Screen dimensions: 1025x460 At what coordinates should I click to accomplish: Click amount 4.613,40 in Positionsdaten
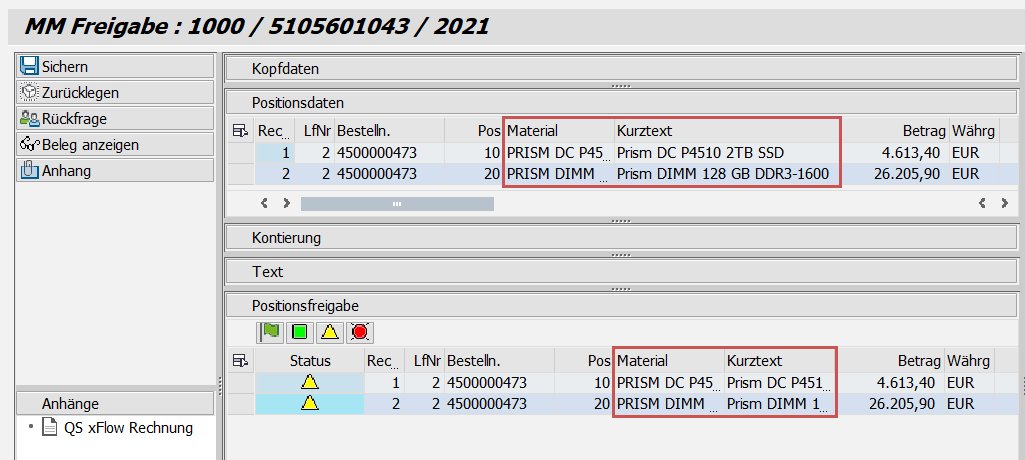coord(894,153)
